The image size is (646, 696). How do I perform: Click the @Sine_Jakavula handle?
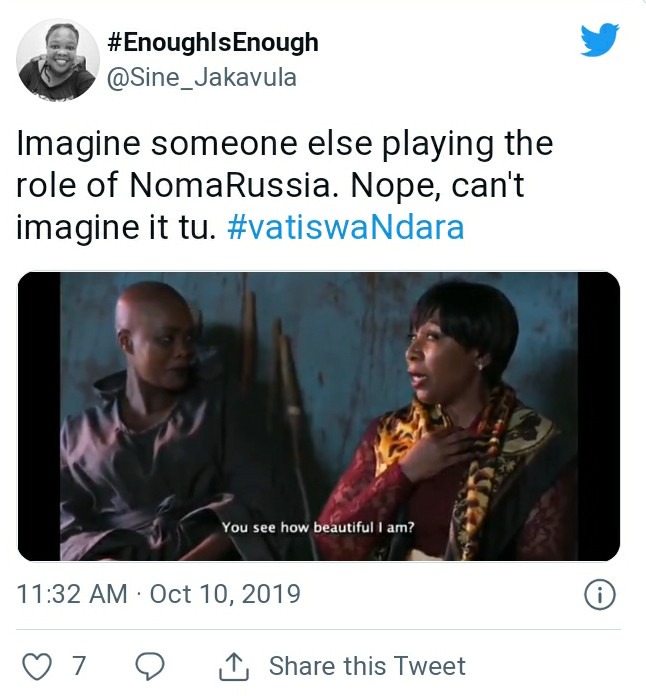click(x=202, y=77)
